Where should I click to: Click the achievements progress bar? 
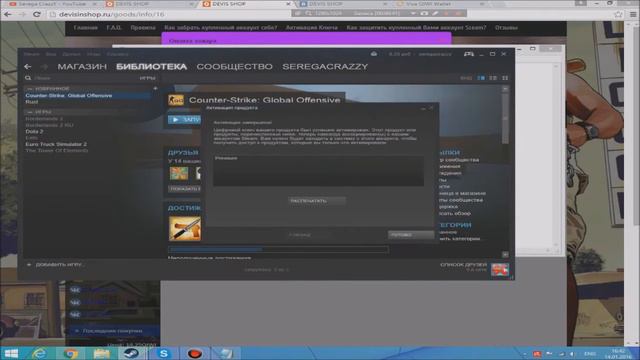click(278, 249)
